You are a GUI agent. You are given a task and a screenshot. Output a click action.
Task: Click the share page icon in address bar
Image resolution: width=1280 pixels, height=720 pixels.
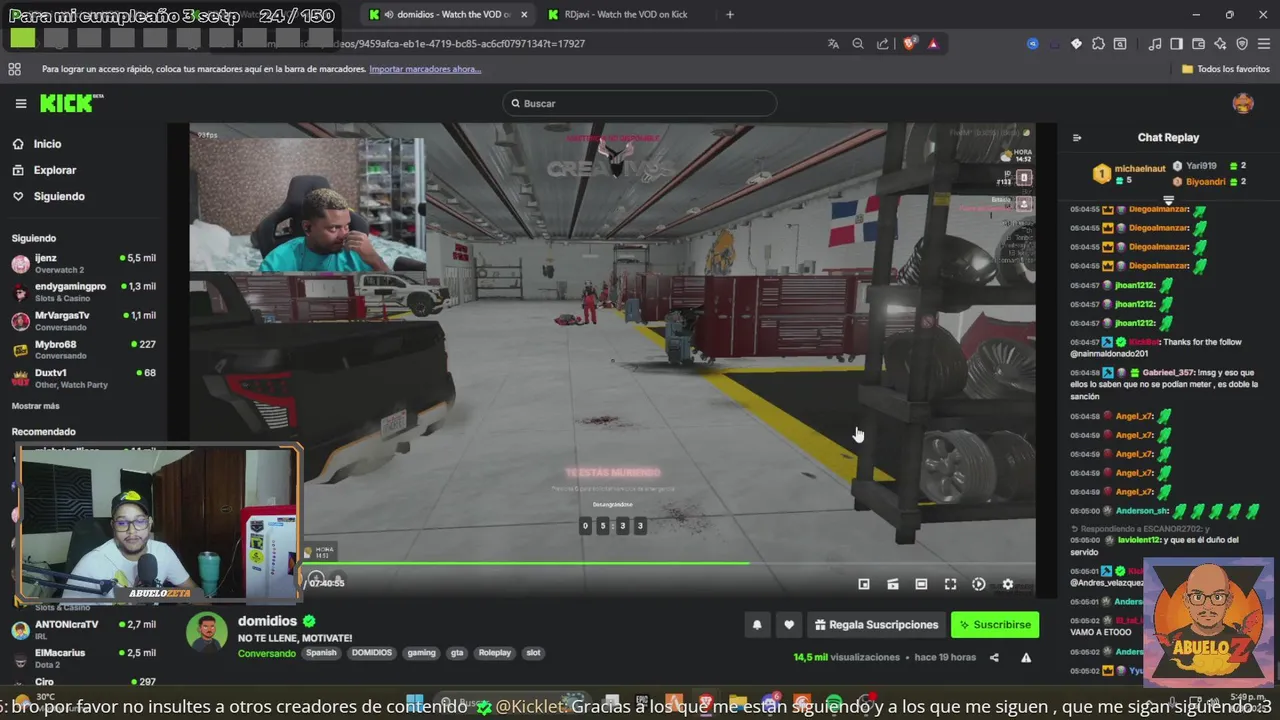click(883, 44)
